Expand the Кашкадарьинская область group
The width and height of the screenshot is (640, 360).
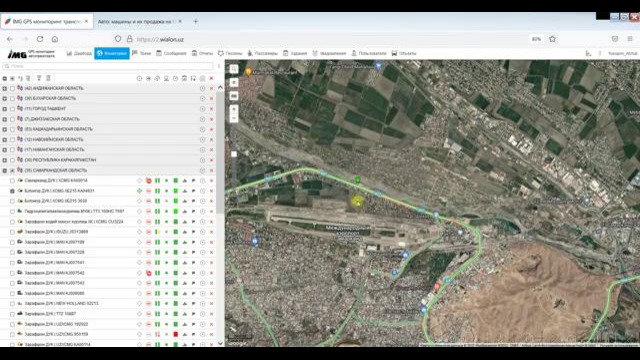[4, 129]
